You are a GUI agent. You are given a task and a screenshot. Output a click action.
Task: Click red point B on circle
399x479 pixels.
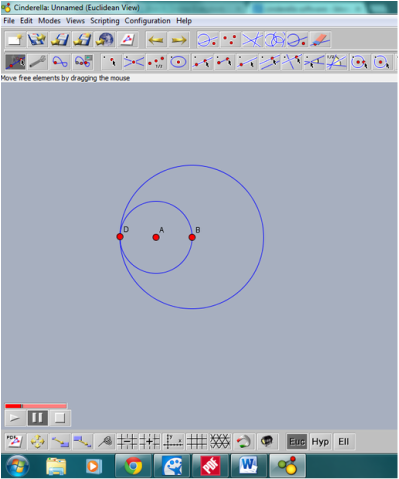point(192,237)
